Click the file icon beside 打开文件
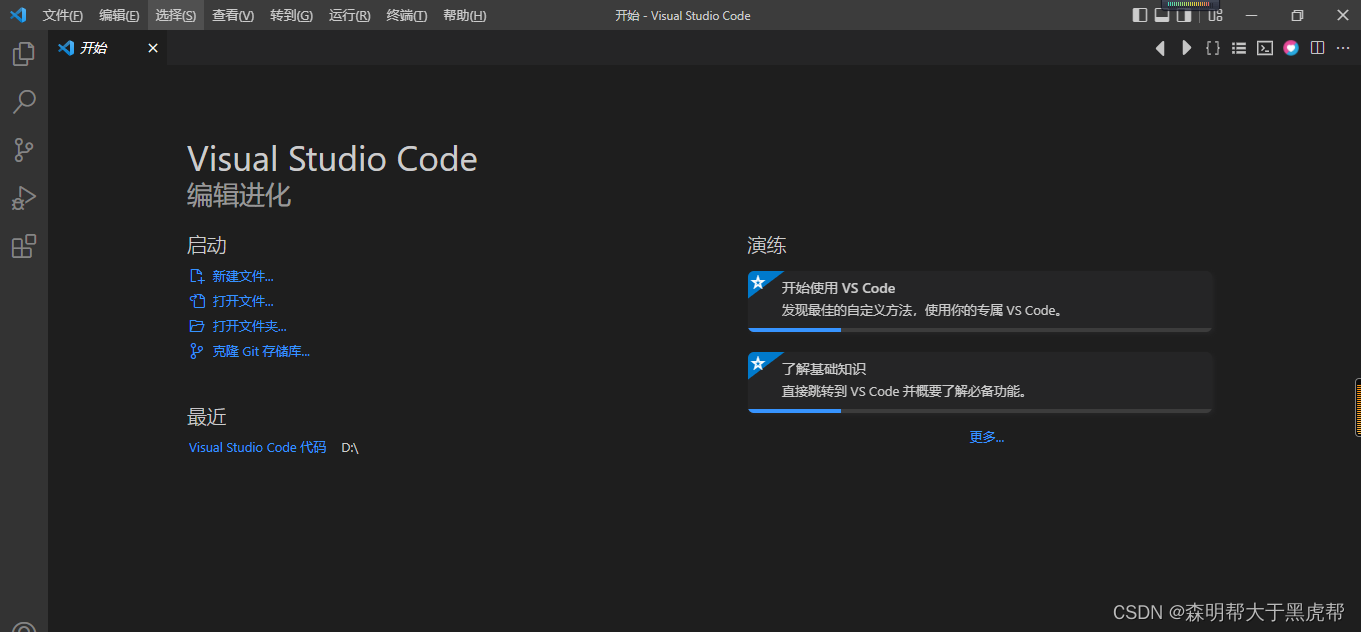This screenshot has width=1361, height=632. [197, 301]
